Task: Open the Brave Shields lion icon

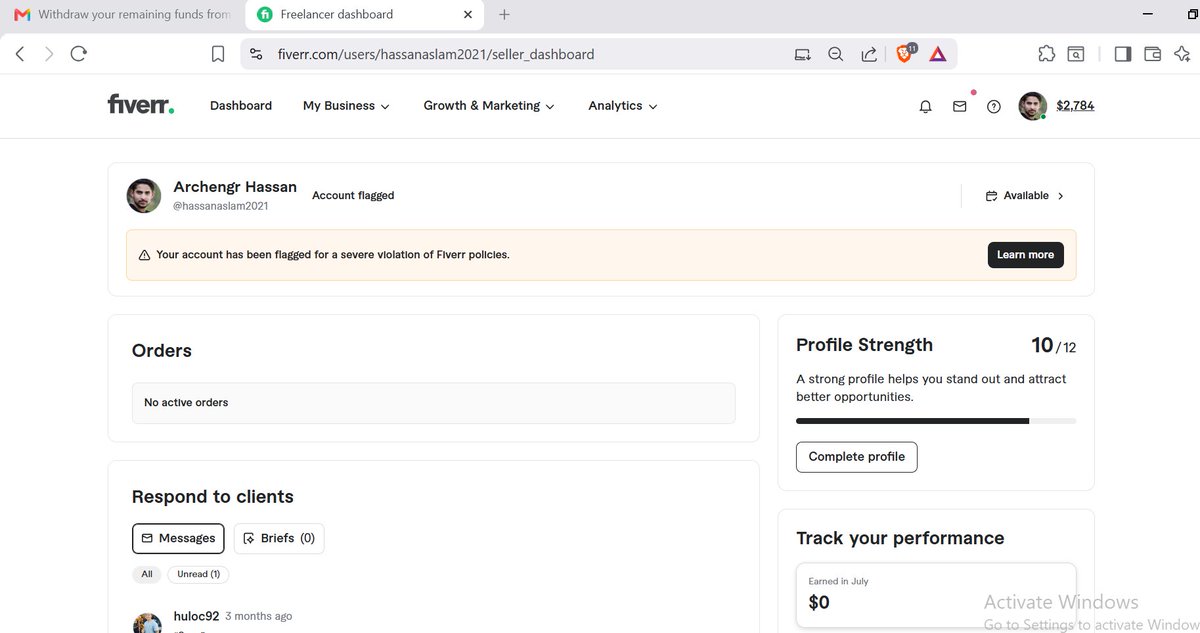Action: [x=905, y=54]
